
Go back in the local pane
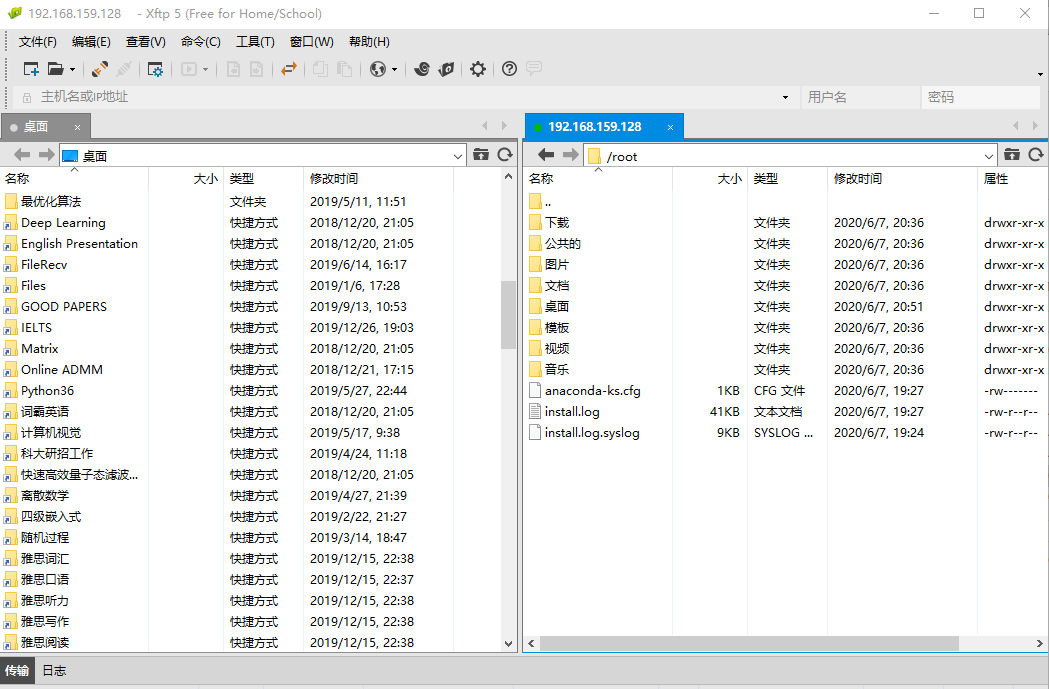click(x=22, y=155)
